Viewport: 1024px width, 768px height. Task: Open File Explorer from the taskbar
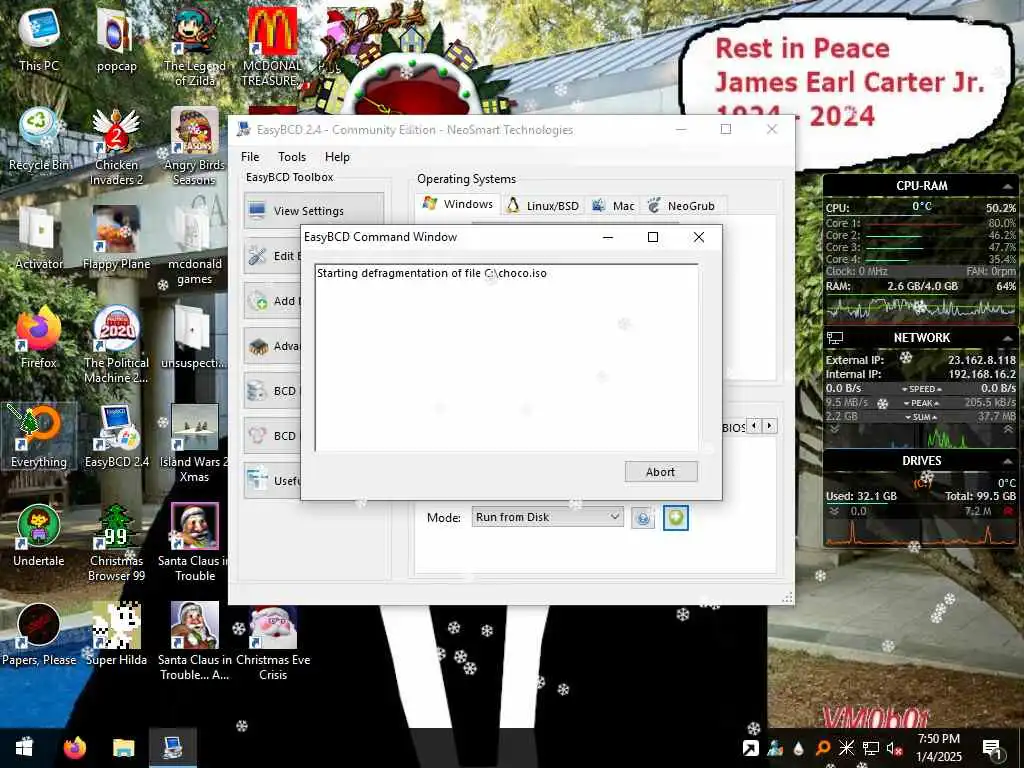(123, 747)
